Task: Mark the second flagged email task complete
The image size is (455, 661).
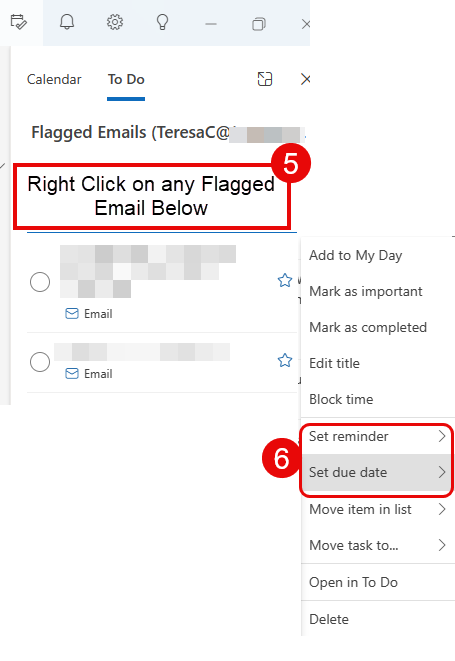Action: pos(40,362)
